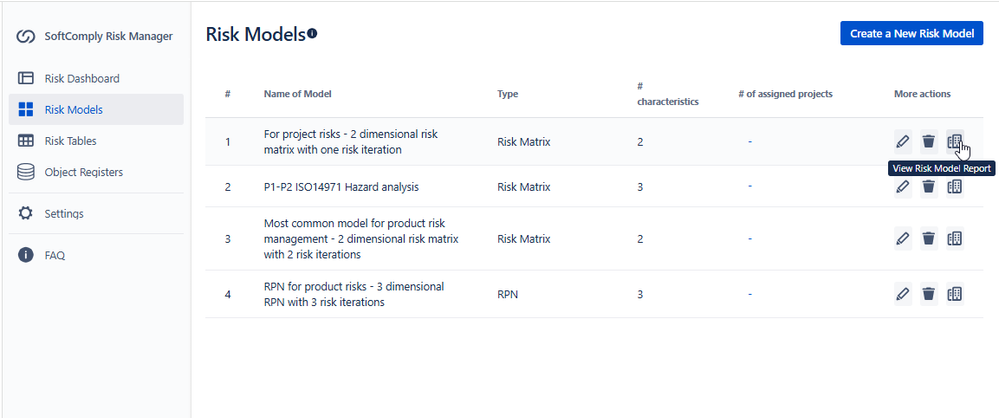999x418 pixels.
Task: Delete the 'For project risks' risk model
Action: pos(929,142)
